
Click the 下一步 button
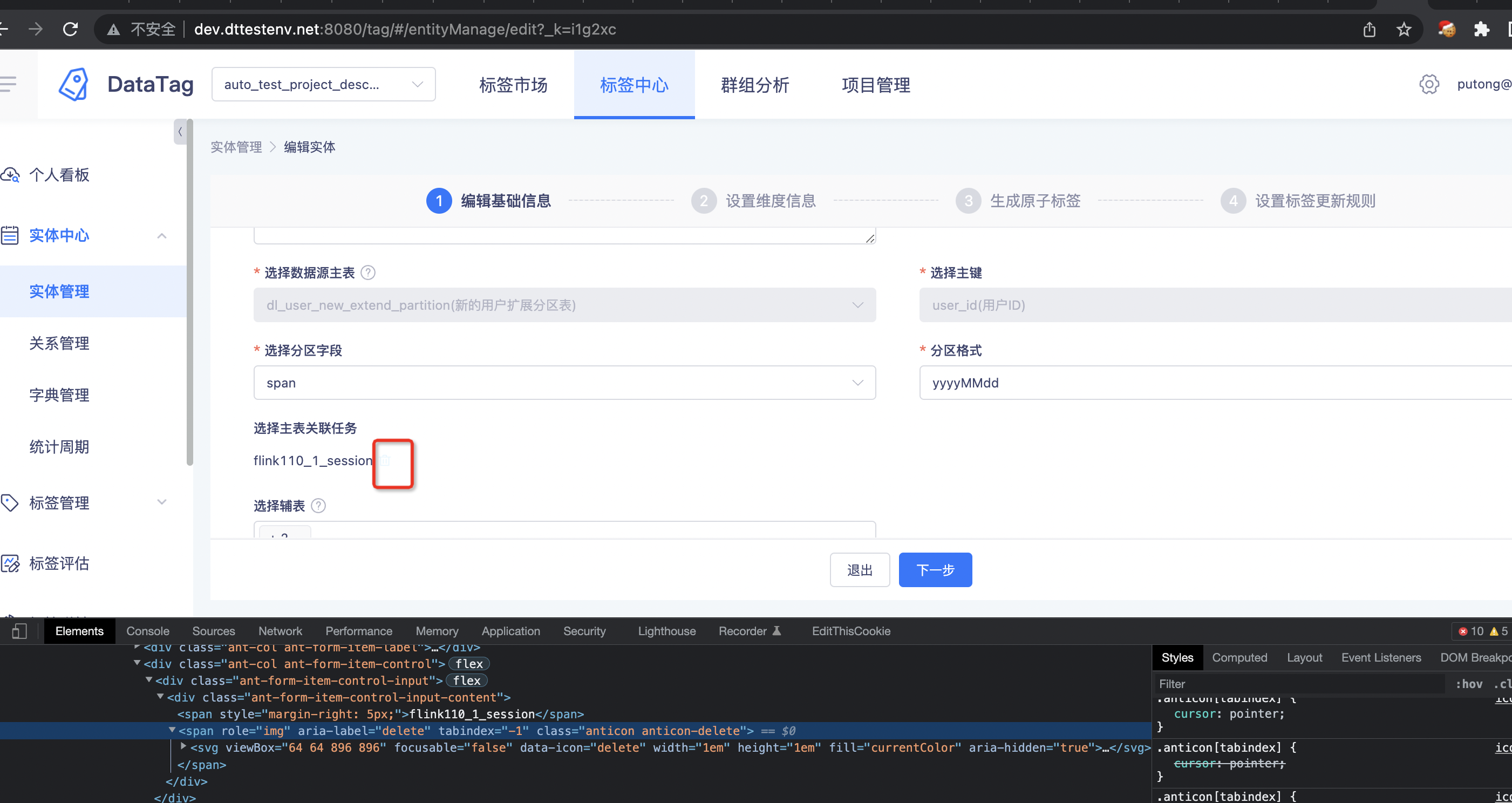click(x=935, y=569)
